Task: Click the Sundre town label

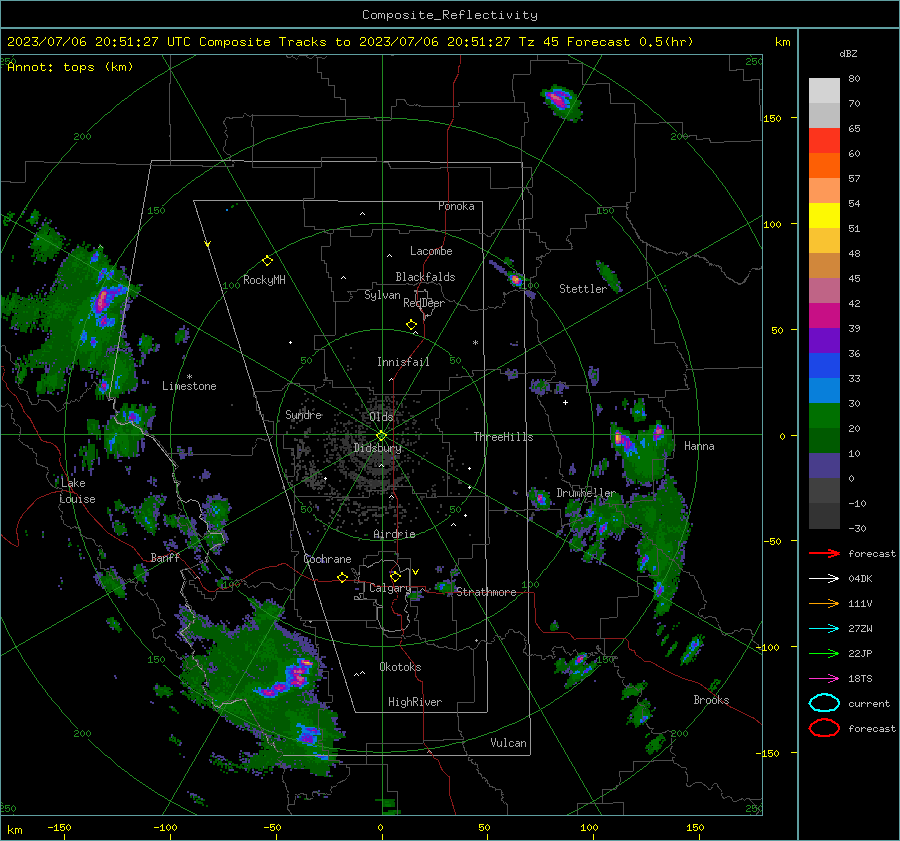Action: click(304, 414)
